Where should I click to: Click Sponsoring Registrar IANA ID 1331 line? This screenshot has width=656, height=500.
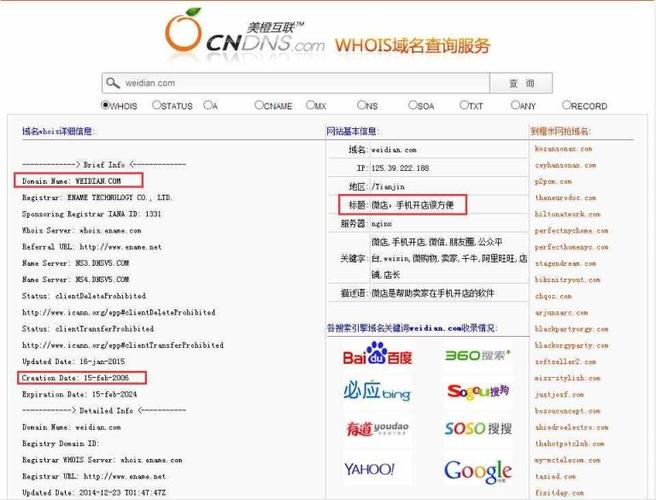[91, 214]
